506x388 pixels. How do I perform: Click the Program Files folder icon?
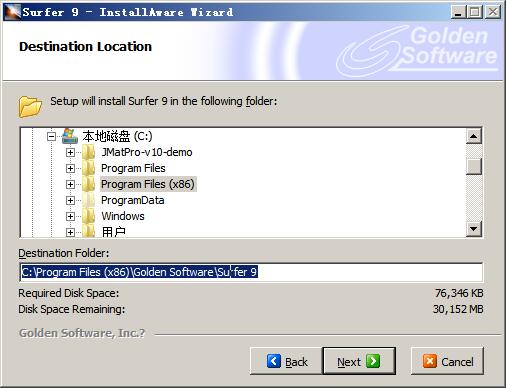click(x=89, y=168)
